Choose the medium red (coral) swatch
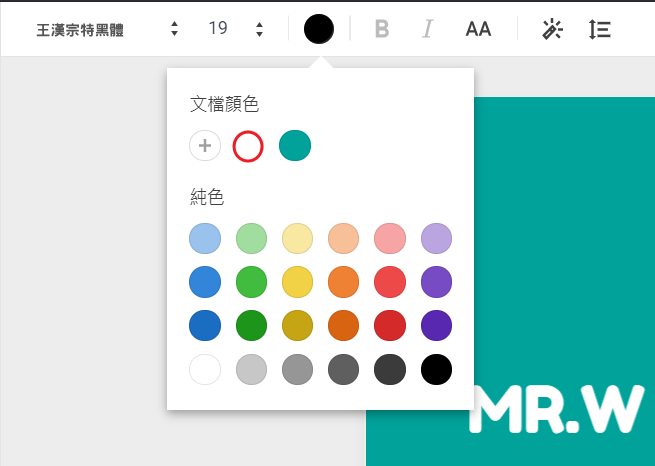Screen dimensions: 655x466 390,282
